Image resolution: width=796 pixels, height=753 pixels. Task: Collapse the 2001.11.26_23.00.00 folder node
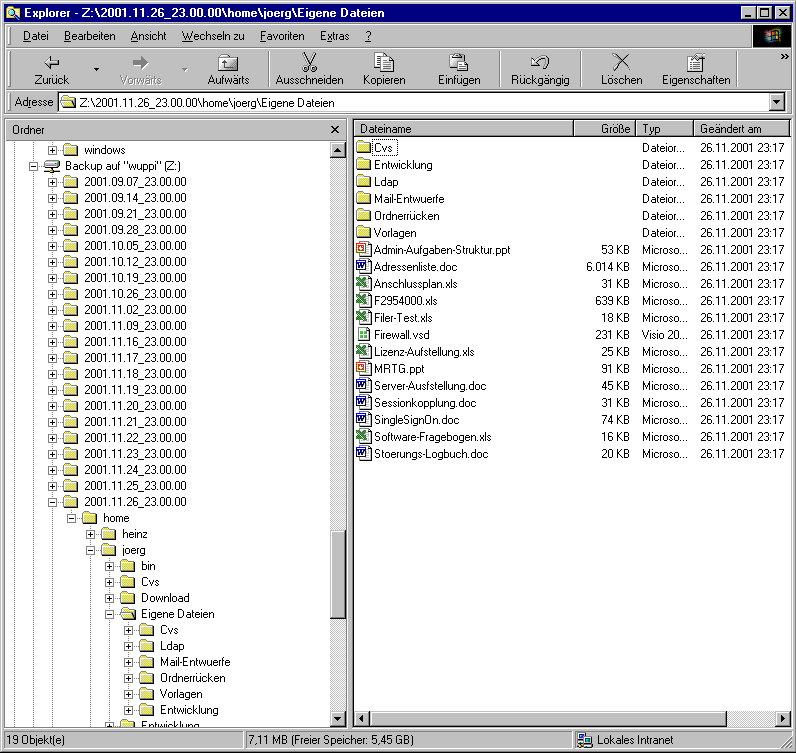coord(53,502)
